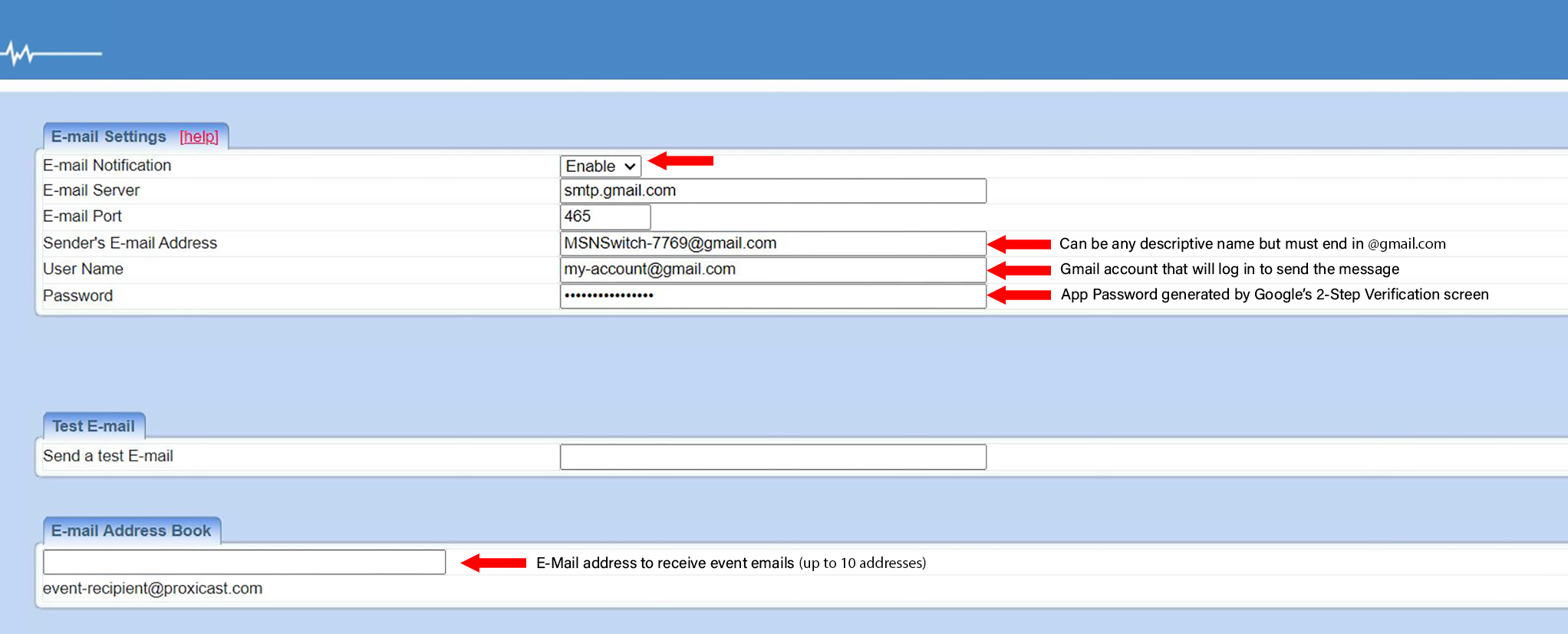Click the App Password annotation text
The image size is (1568, 634).
click(1273, 295)
